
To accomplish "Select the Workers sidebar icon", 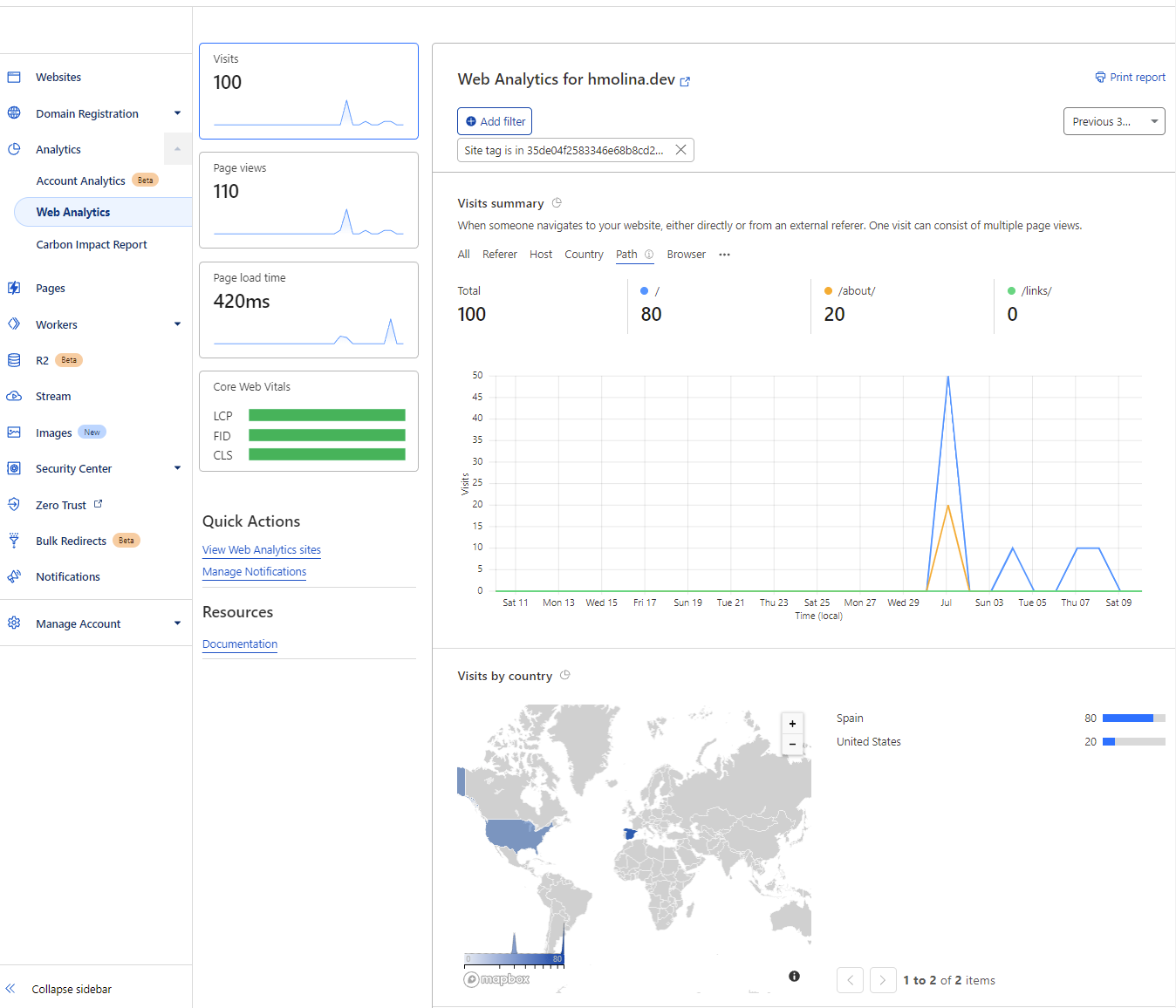I will click(x=14, y=324).
